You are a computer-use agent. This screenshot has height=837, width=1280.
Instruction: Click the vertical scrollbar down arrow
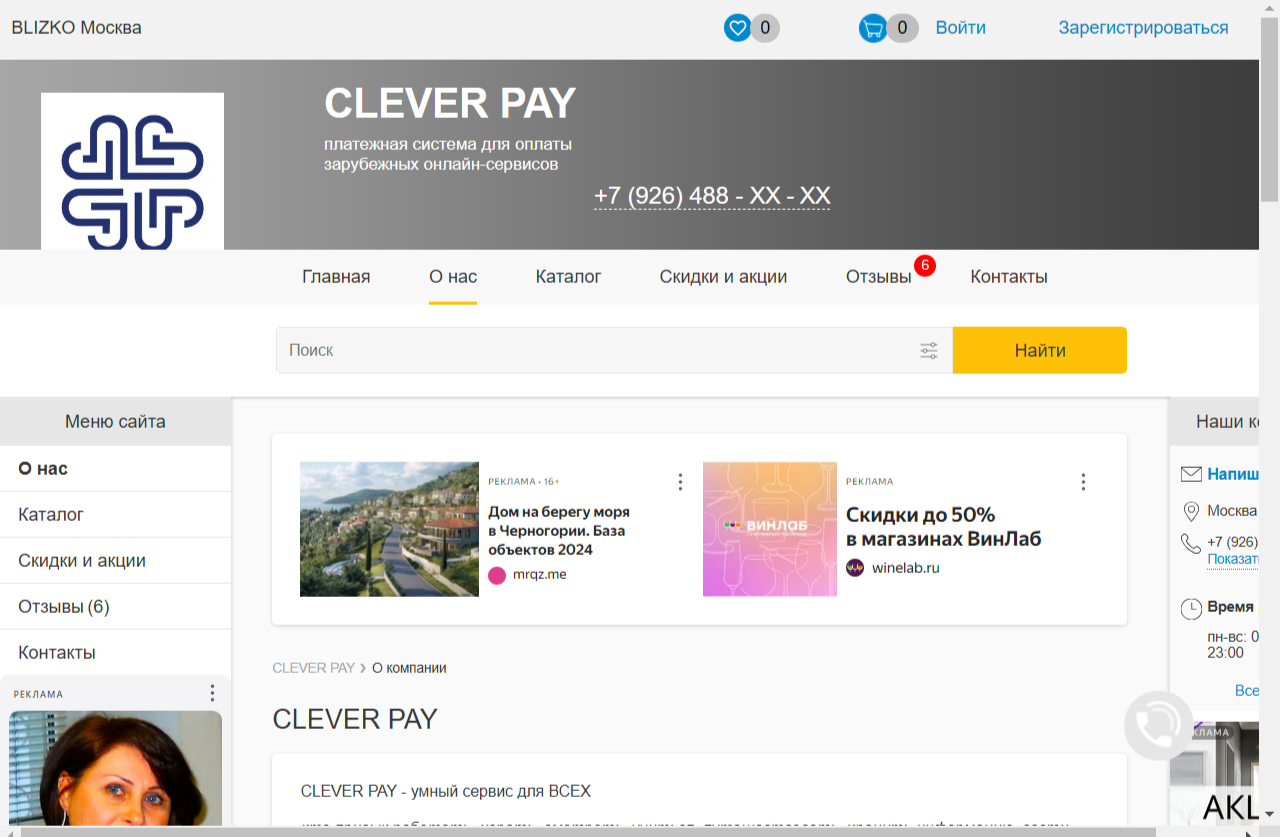pyautogui.click(x=1270, y=813)
